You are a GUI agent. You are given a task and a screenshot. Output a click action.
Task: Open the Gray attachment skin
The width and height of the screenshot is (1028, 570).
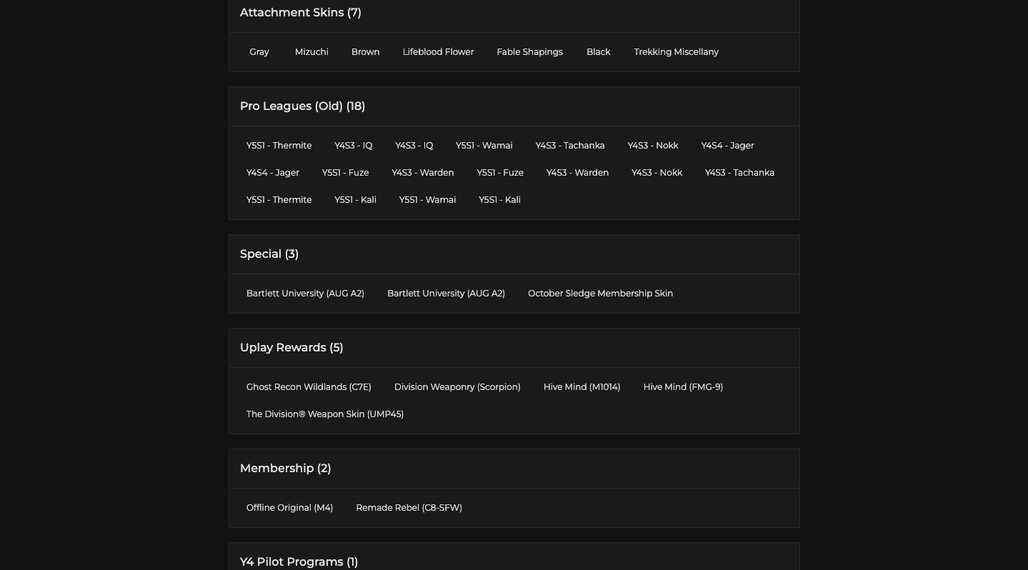259,52
